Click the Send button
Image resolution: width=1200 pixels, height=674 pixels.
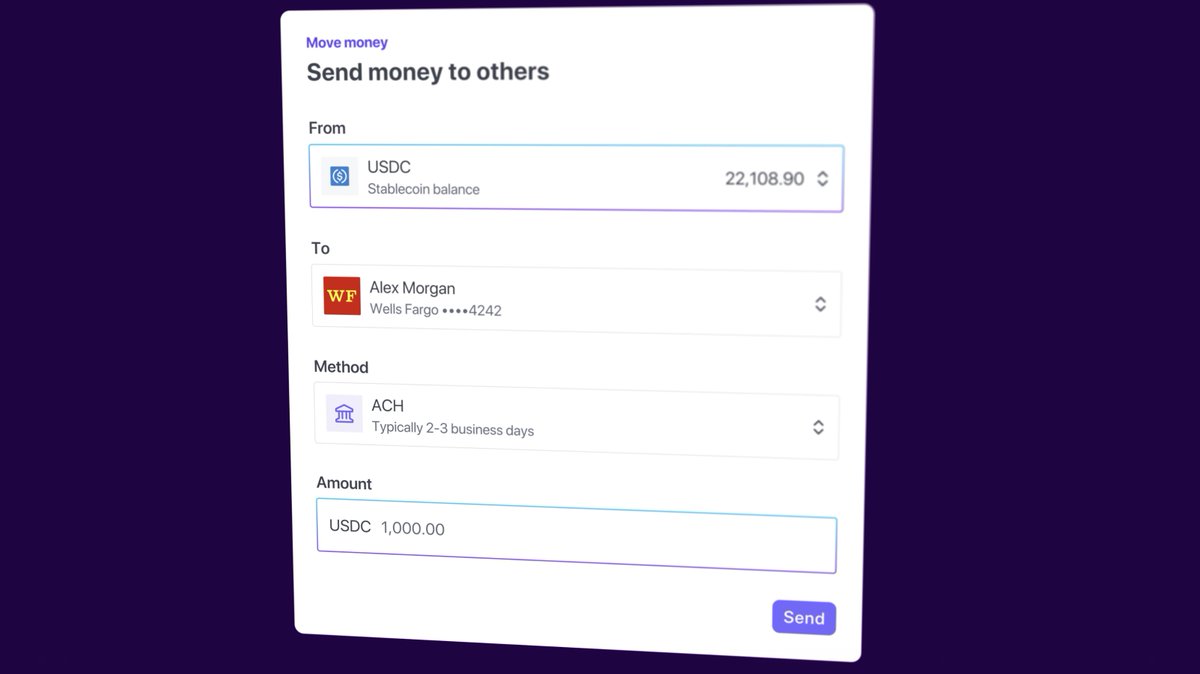coord(804,617)
